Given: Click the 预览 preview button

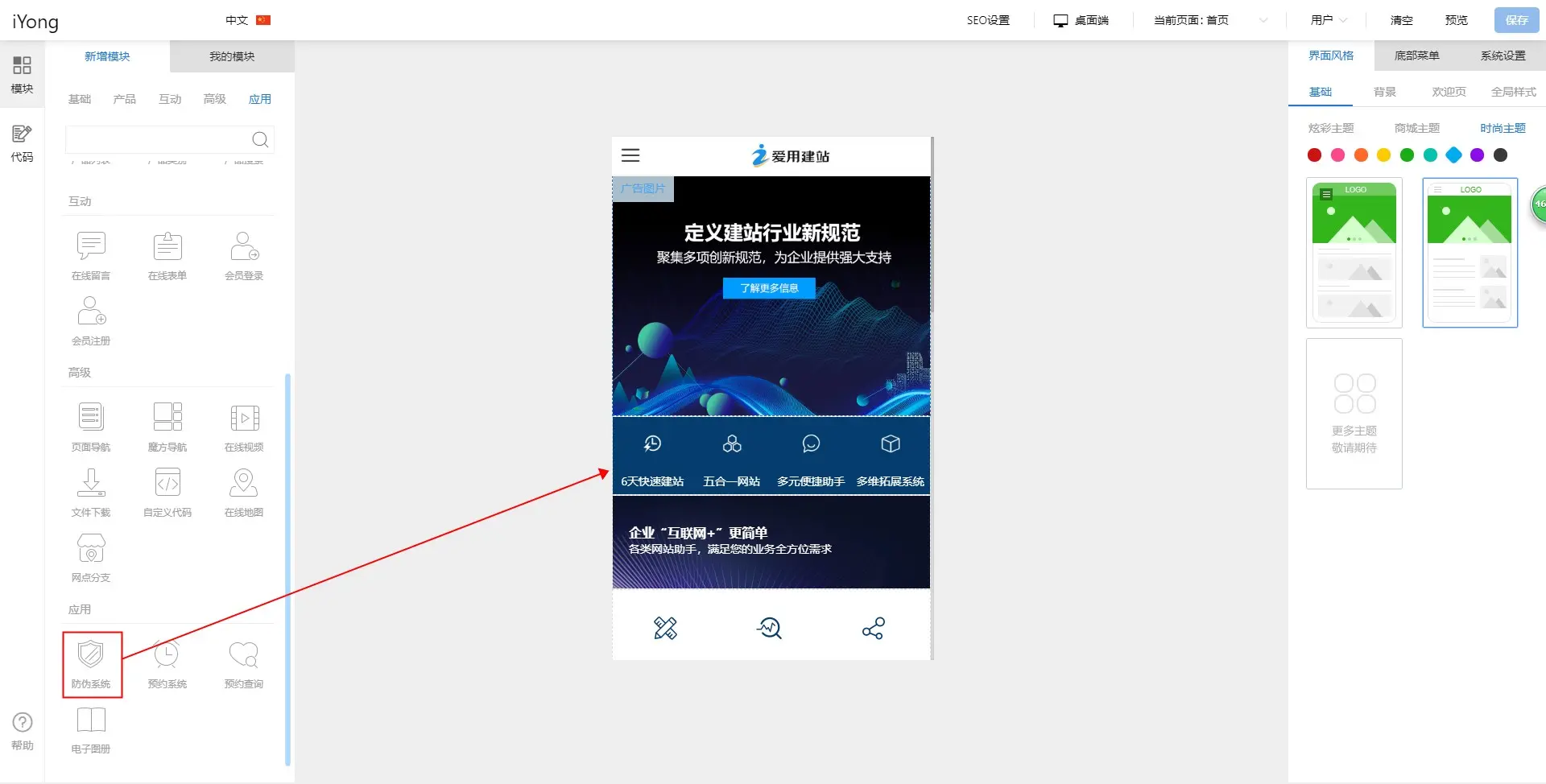Looking at the screenshot, I should [x=1456, y=20].
